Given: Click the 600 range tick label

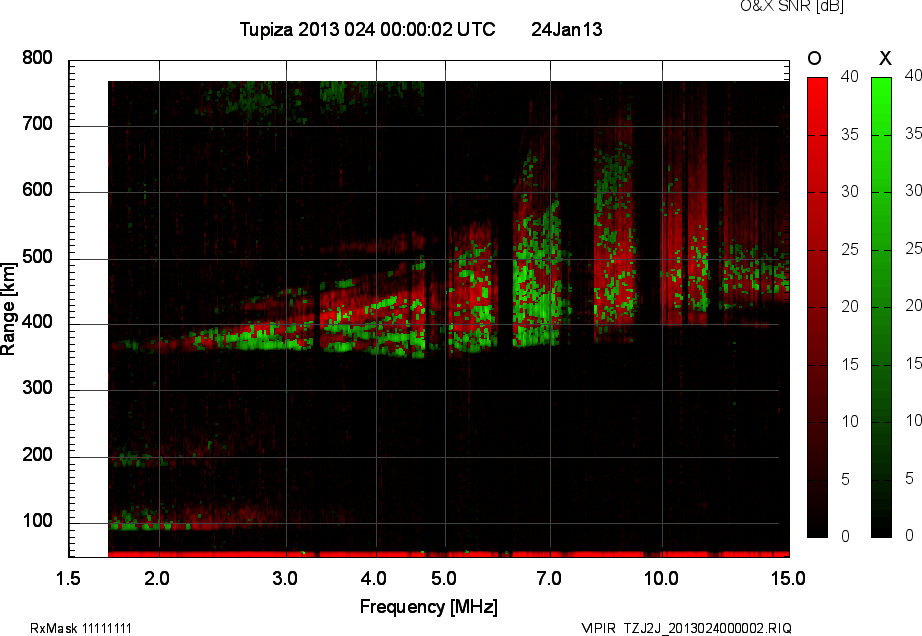Looking at the screenshot, I should (x=38, y=190).
